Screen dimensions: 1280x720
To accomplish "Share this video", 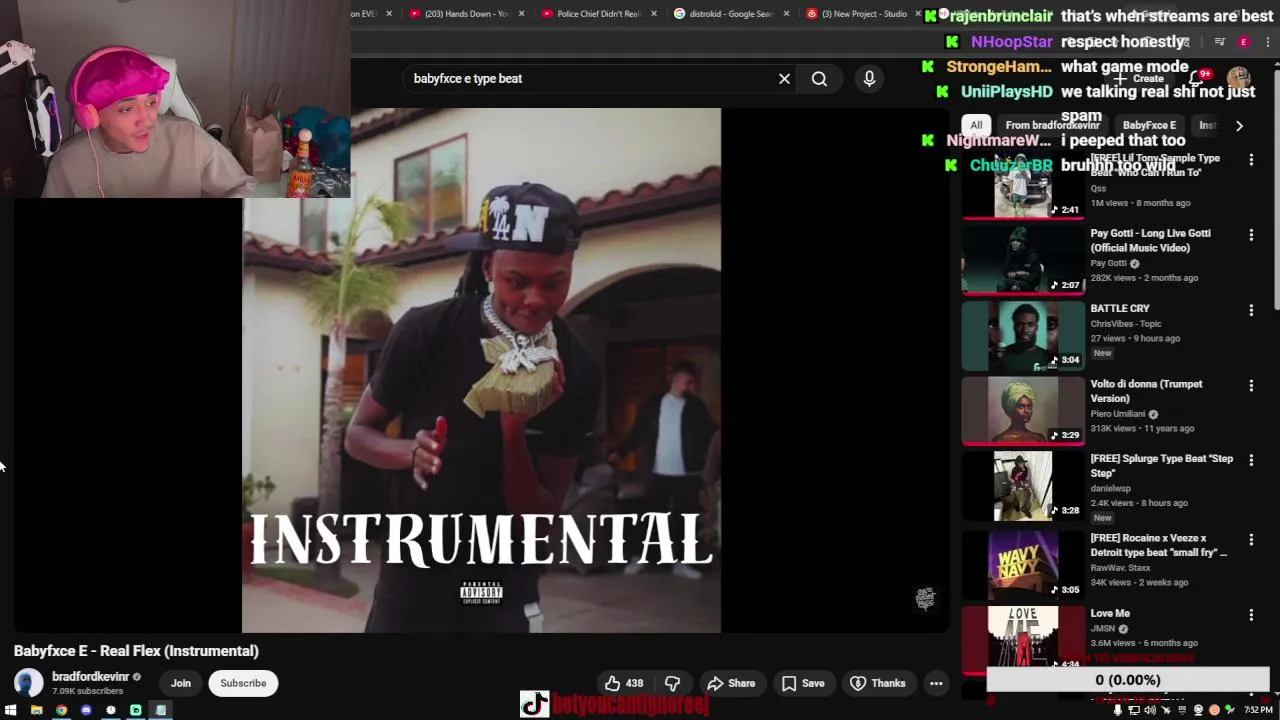I will (731, 683).
